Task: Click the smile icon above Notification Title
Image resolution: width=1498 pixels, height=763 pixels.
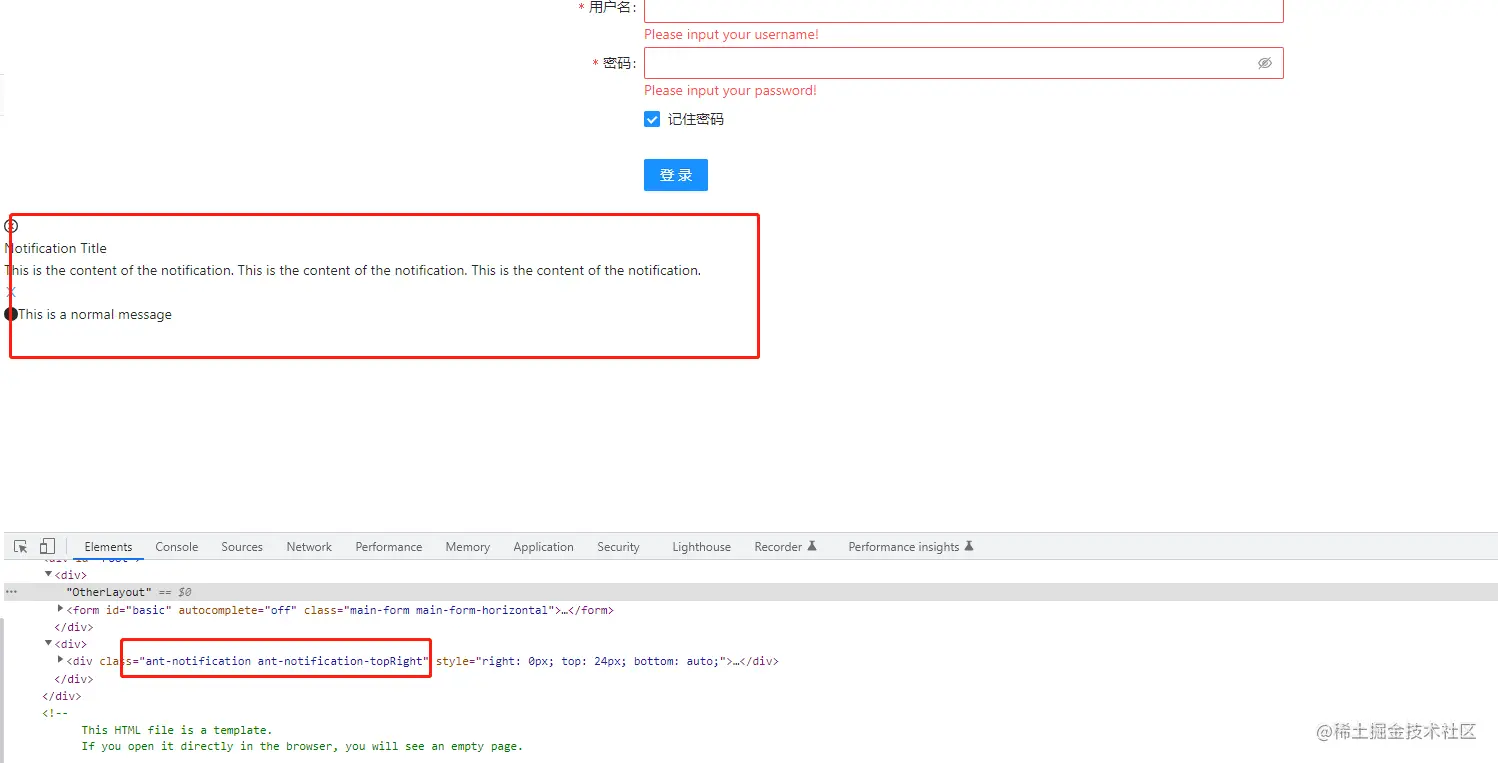Action: (x=11, y=226)
